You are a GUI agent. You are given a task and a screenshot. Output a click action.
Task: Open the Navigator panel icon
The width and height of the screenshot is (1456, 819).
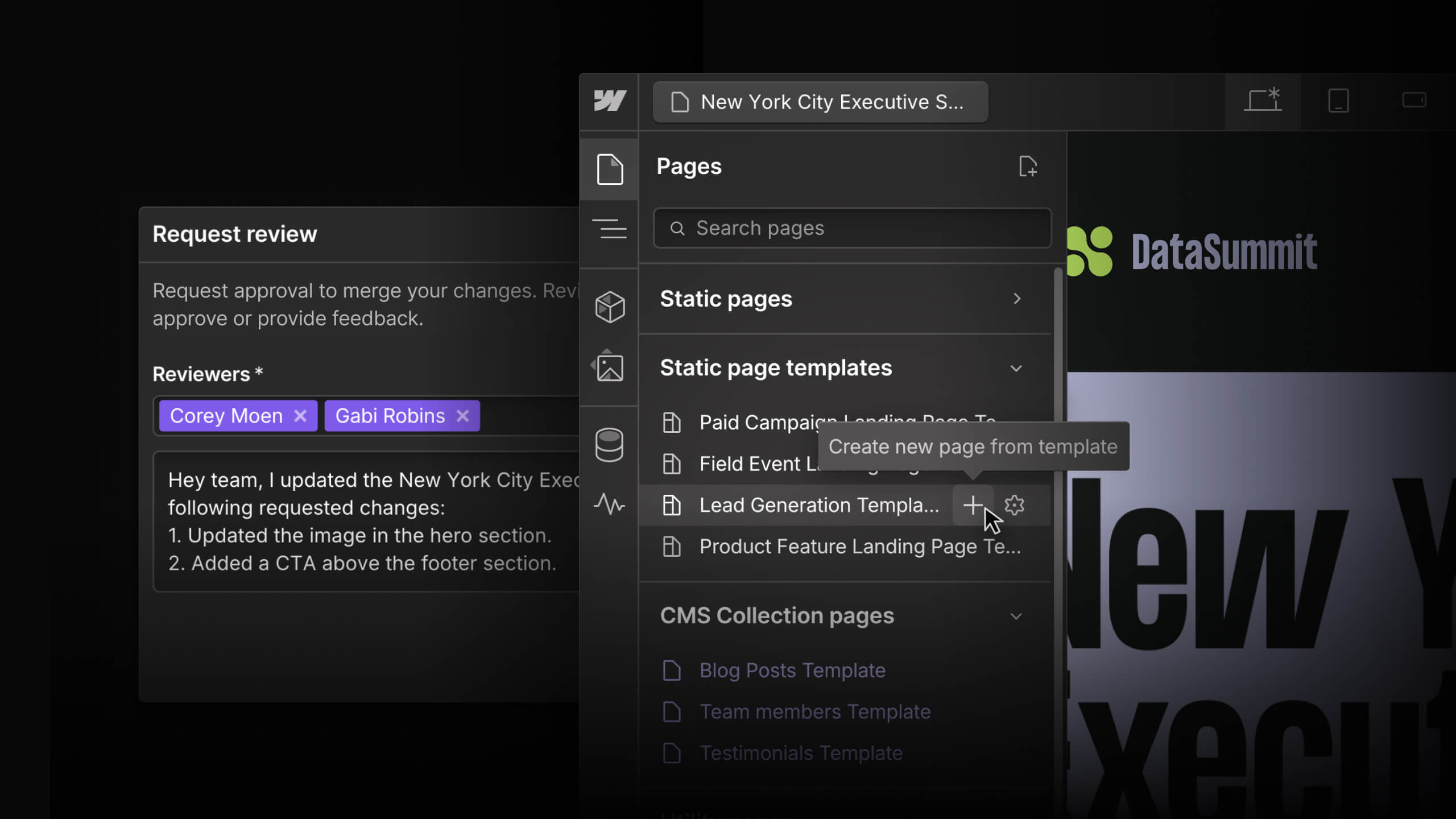pos(609,229)
